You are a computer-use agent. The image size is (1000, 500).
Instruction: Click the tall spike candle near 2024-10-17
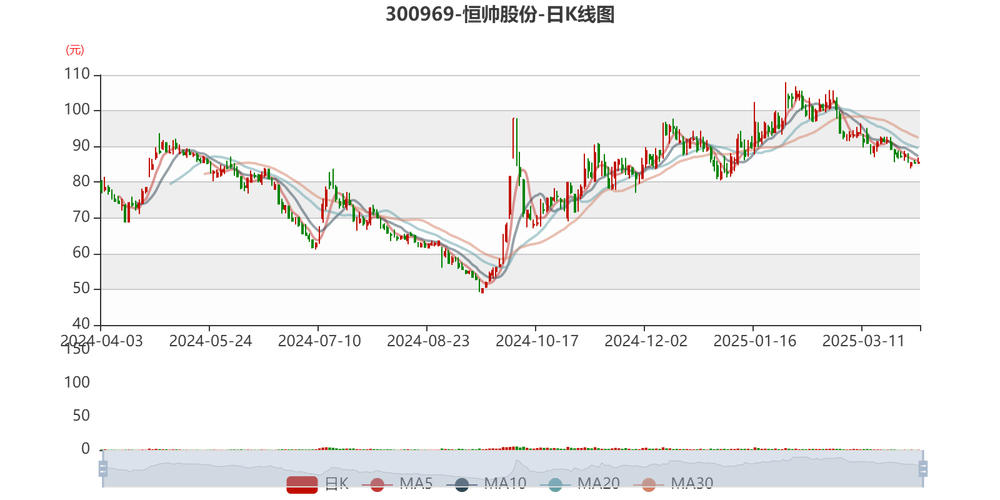pyautogui.click(x=513, y=138)
